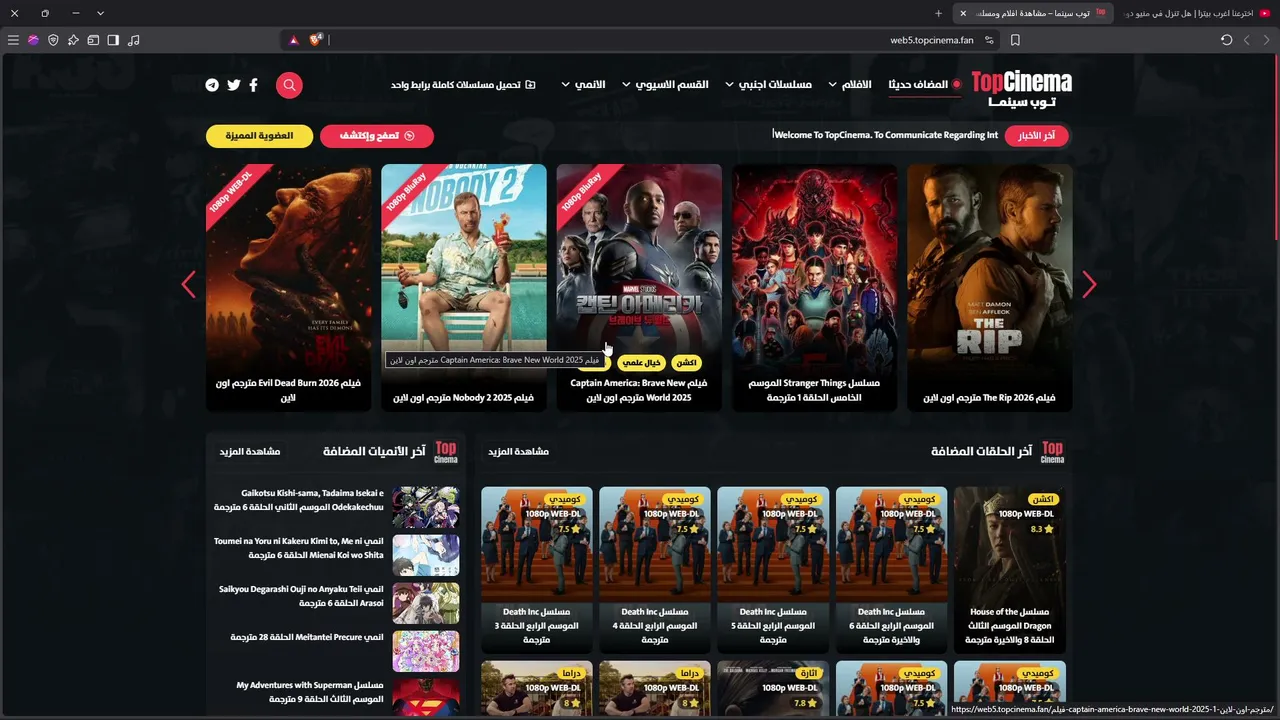This screenshot has width=1280, height=720.
Task: Open My Adventures with Superman episode link
Action: [x=310, y=692]
